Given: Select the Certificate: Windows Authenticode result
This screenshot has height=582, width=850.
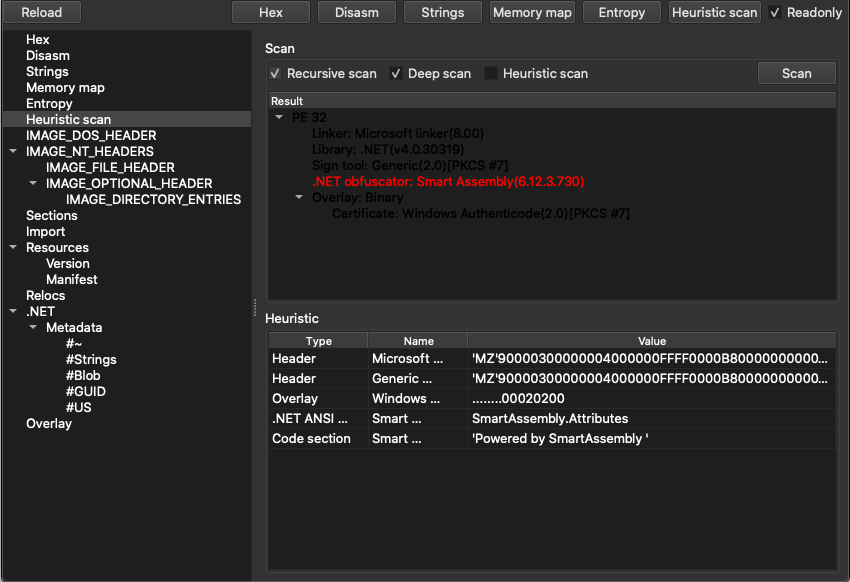Looking at the screenshot, I should tap(481, 214).
